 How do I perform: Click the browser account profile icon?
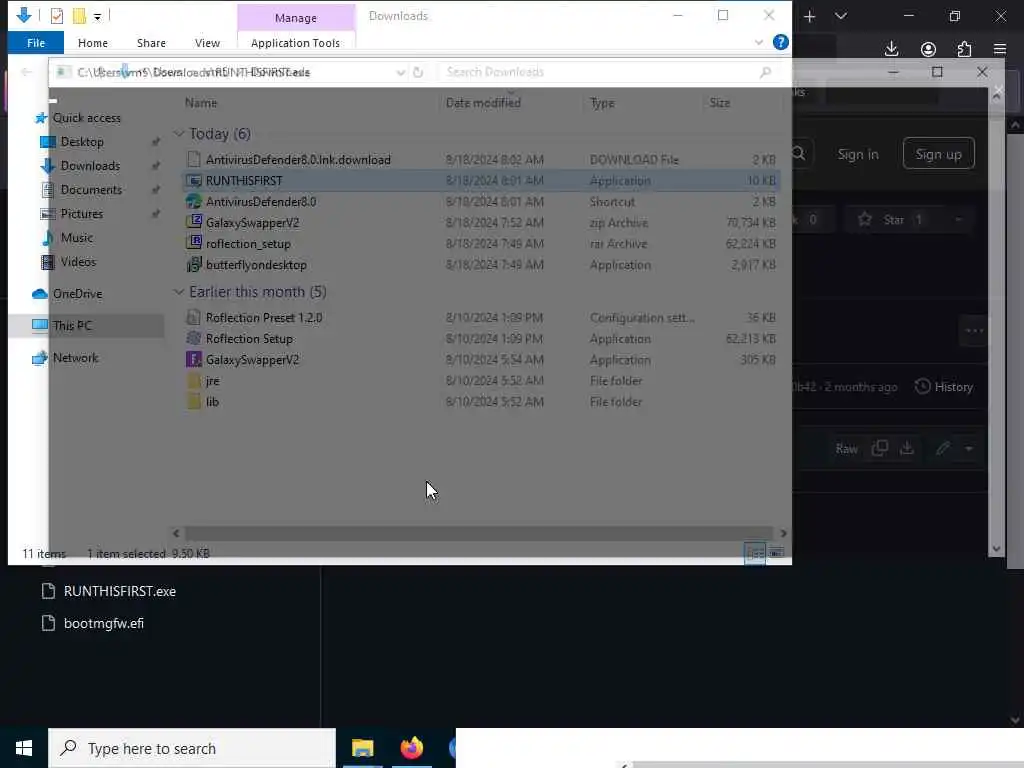click(x=928, y=49)
